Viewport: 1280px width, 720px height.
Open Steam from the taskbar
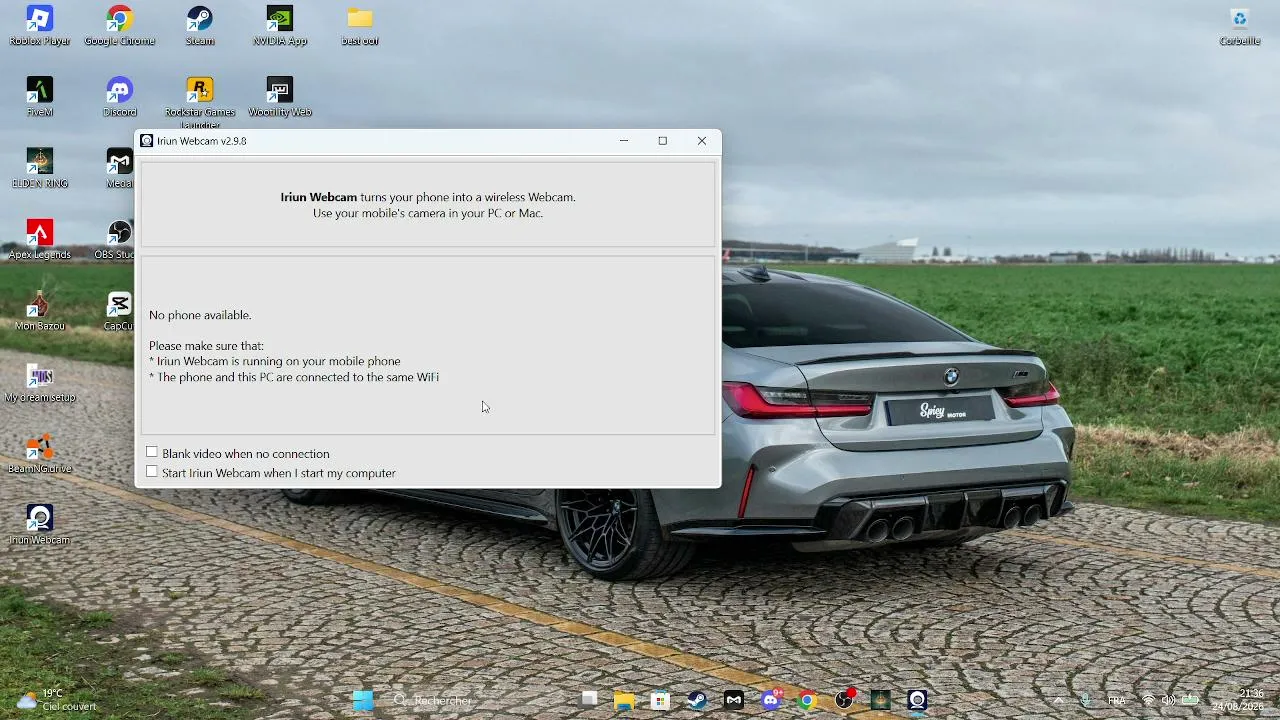(697, 700)
